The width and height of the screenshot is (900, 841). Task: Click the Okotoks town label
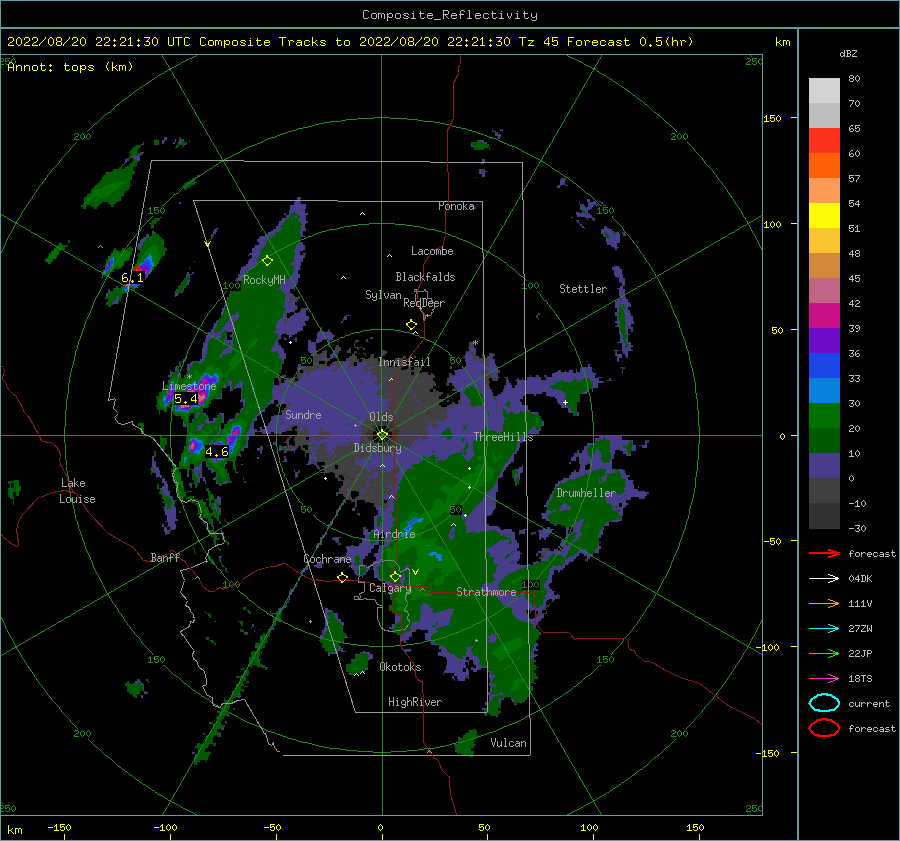point(400,667)
